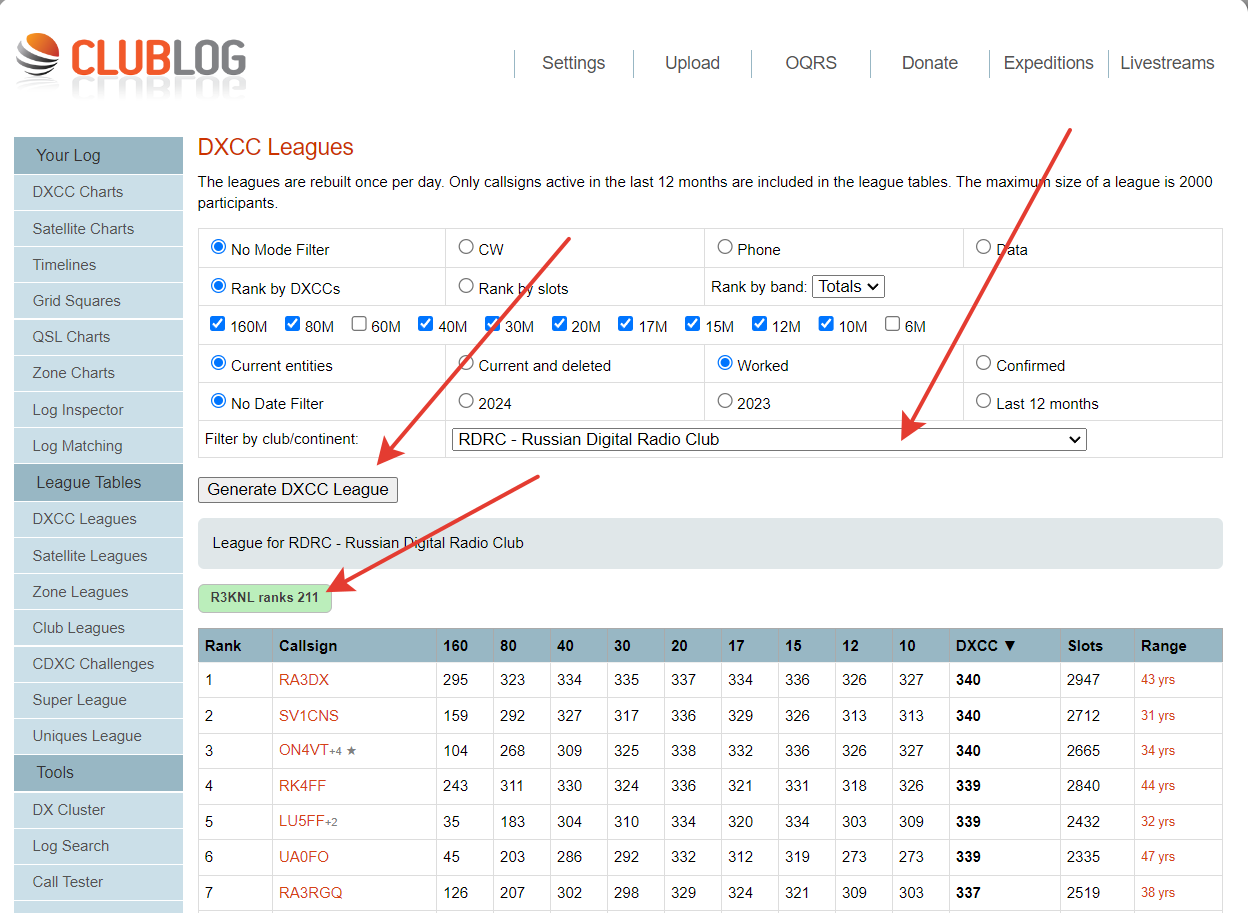Image resolution: width=1248 pixels, height=913 pixels.
Task: Open Livestreams in the top menu
Action: (1167, 63)
